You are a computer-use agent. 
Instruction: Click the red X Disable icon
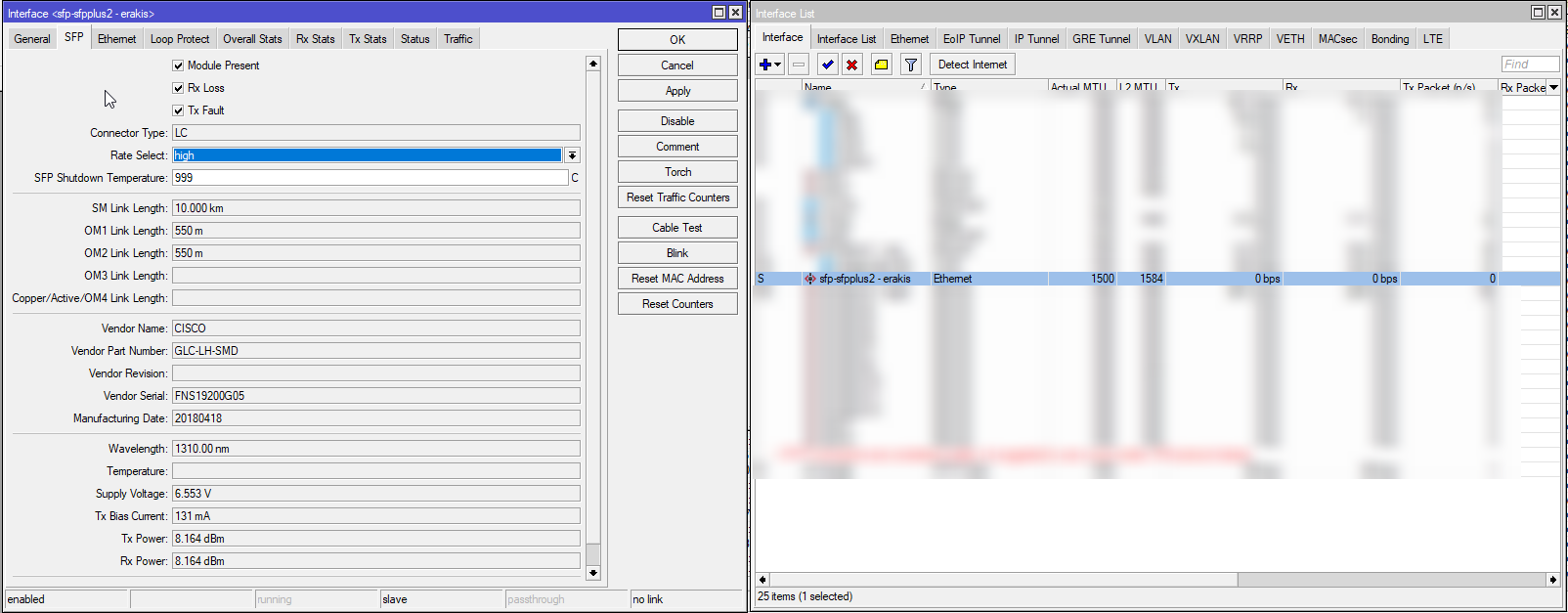click(x=852, y=65)
